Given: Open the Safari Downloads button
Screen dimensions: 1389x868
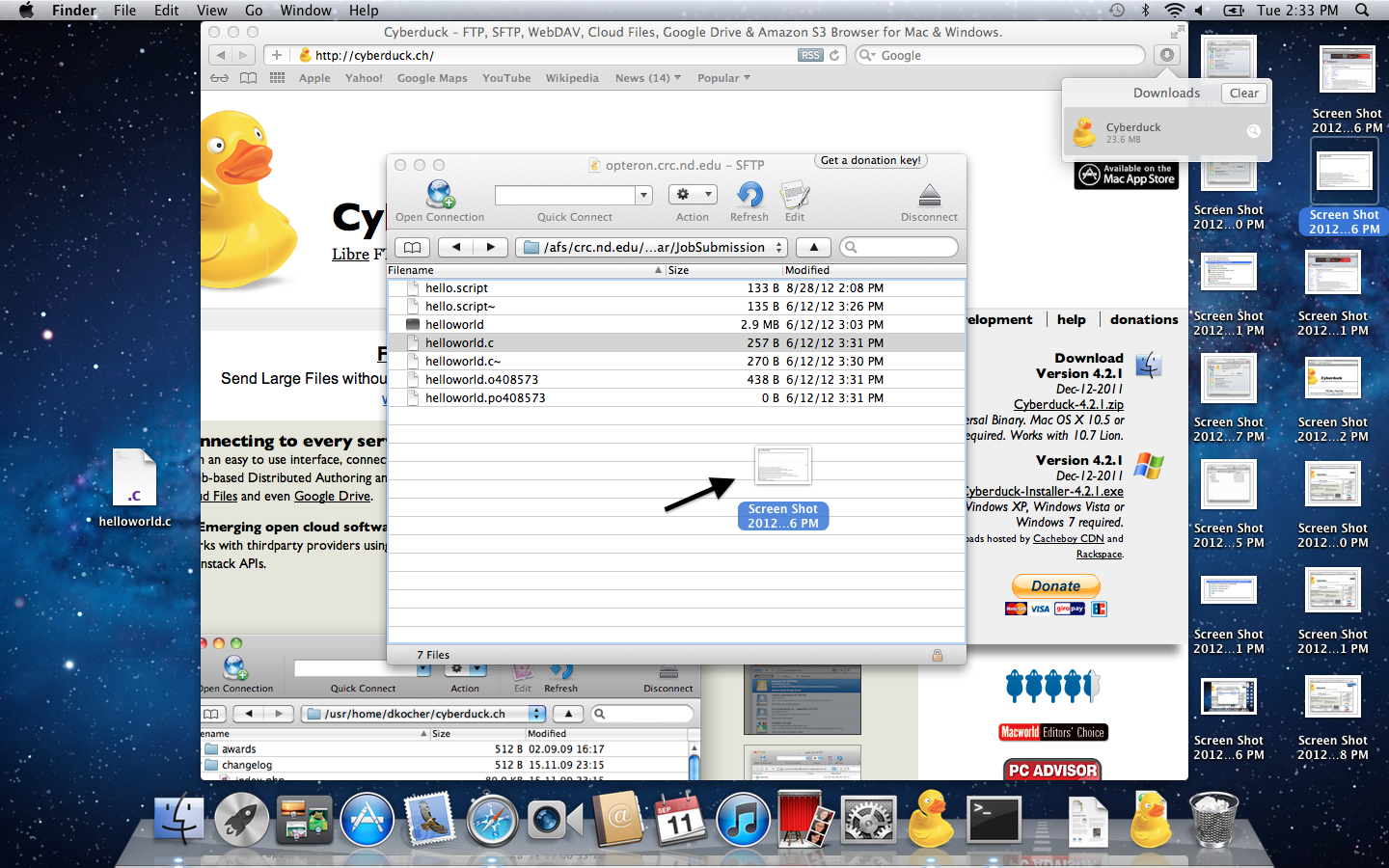Looking at the screenshot, I should pos(1167,55).
